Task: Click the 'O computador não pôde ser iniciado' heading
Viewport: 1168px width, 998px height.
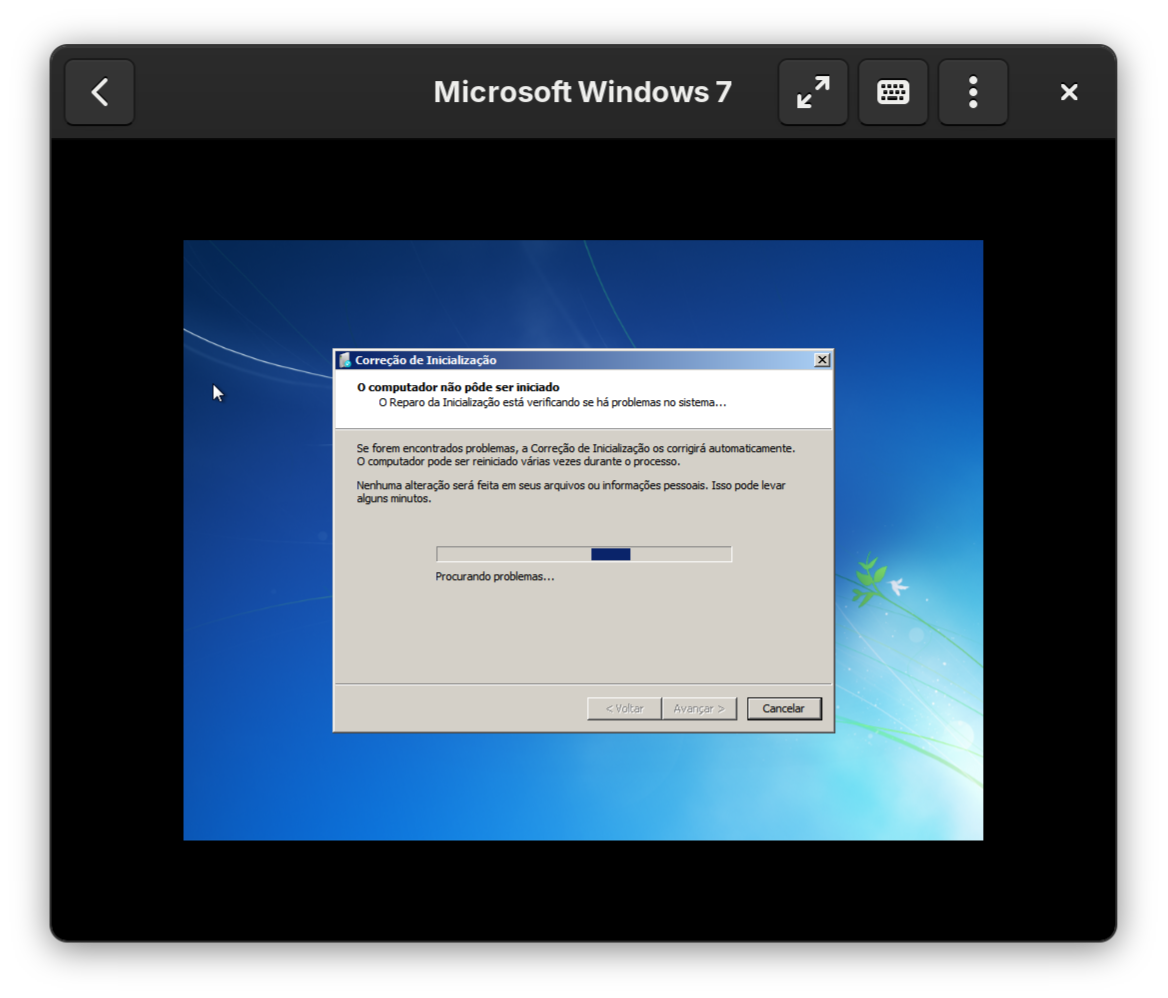Action: click(x=458, y=387)
